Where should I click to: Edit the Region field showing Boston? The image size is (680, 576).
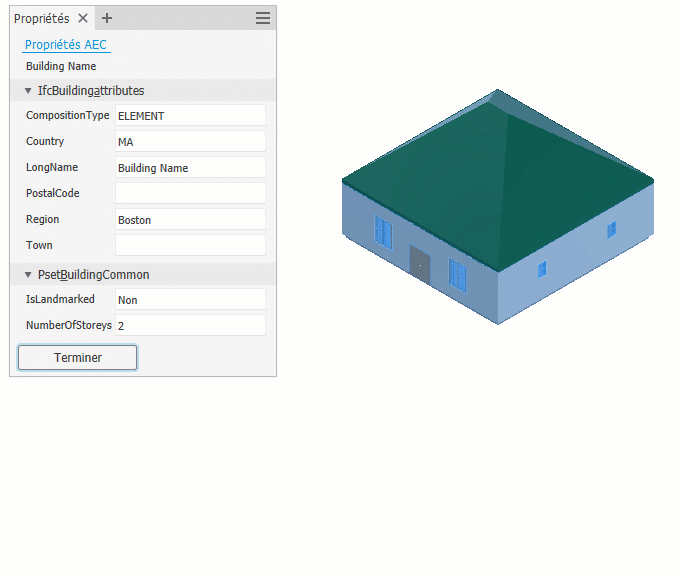pos(190,219)
